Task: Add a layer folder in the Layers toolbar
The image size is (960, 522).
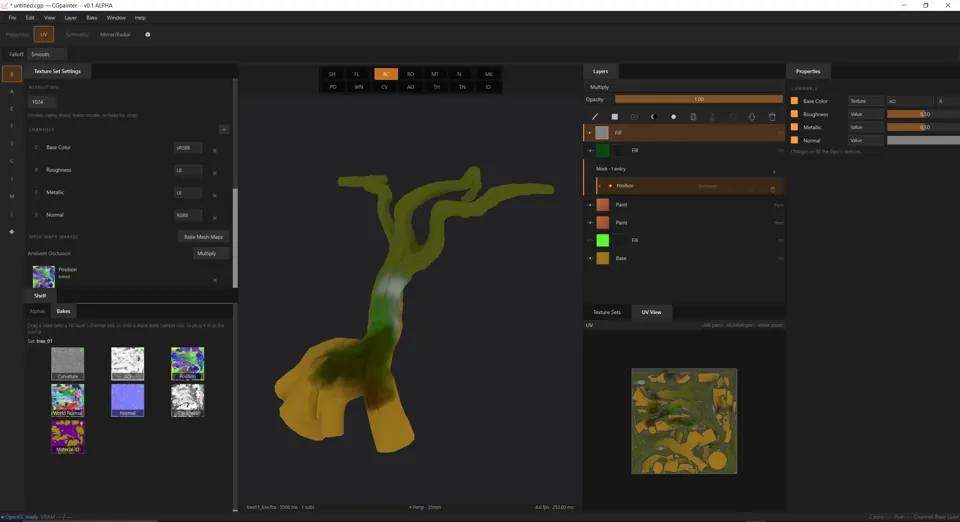Action: click(634, 117)
